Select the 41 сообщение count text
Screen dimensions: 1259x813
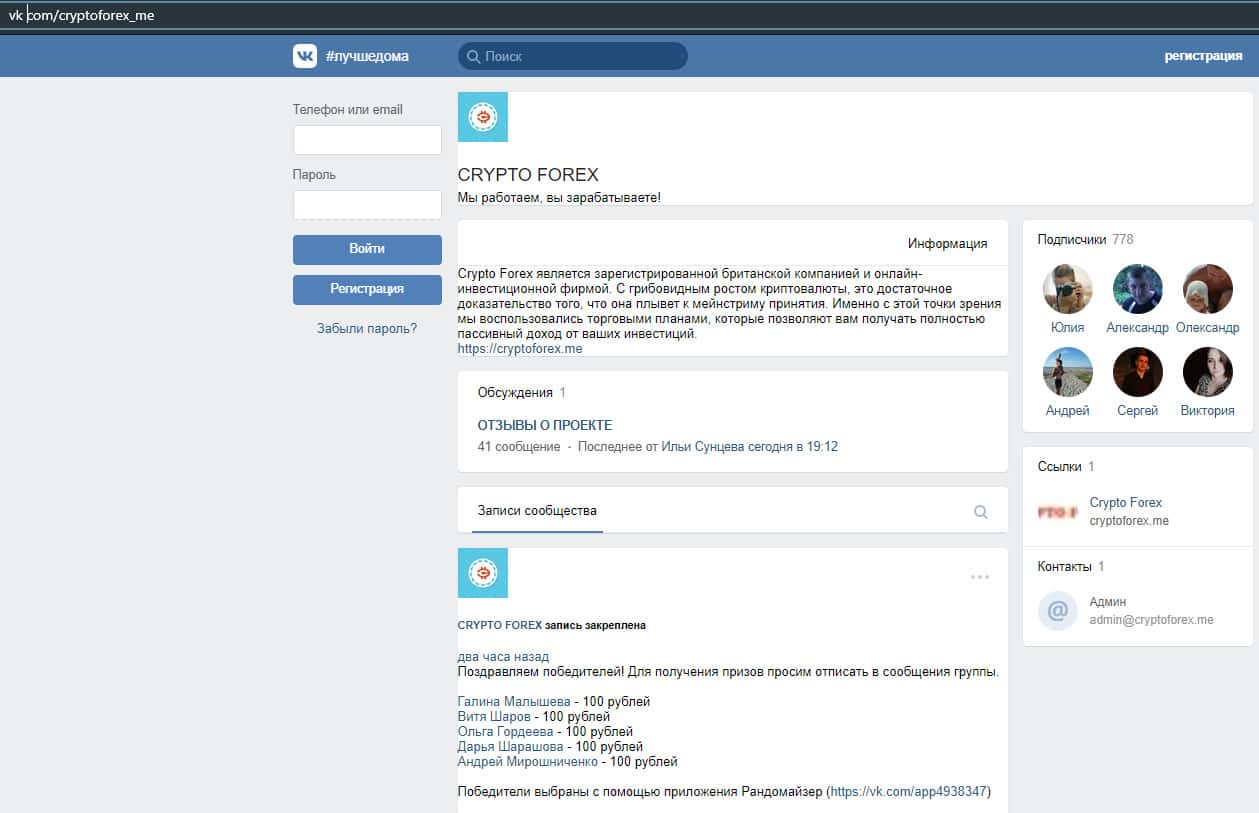519,447
